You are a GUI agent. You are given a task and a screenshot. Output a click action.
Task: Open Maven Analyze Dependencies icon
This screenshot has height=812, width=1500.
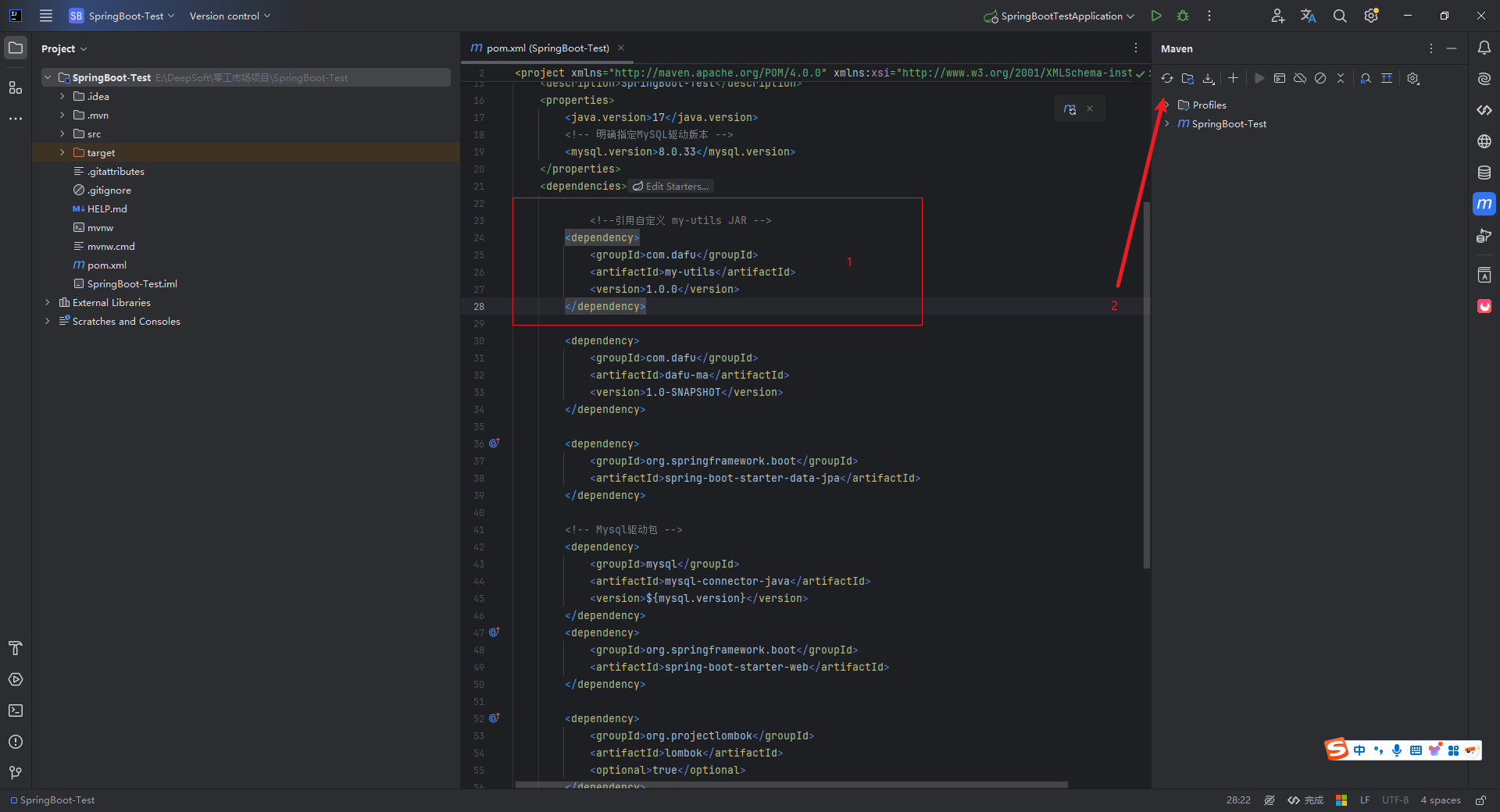(1366, 78)
